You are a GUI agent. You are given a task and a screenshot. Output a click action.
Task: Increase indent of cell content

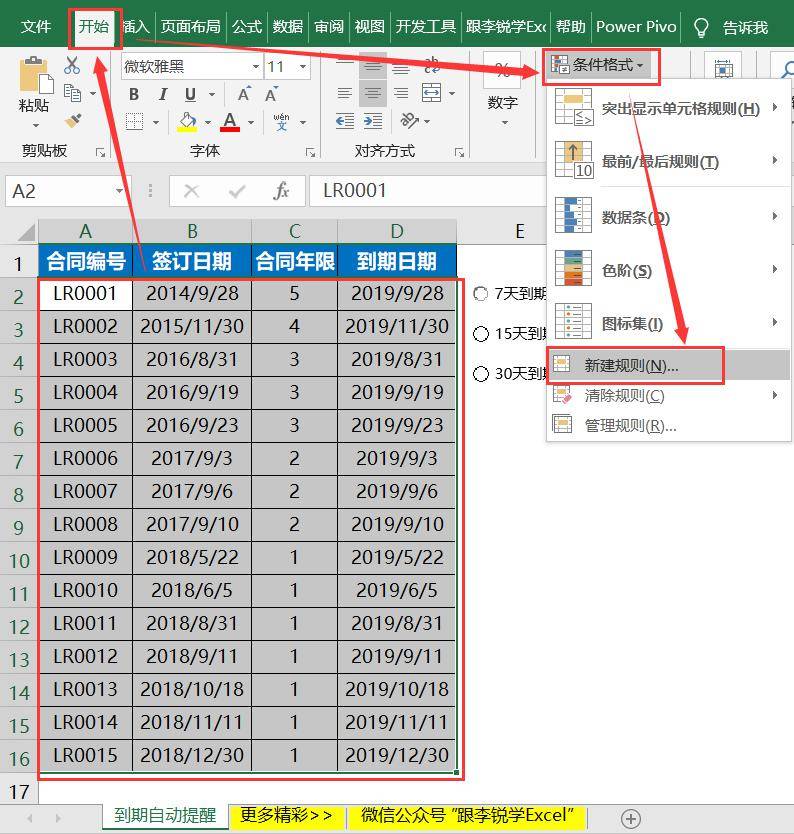tap(373, 121)
